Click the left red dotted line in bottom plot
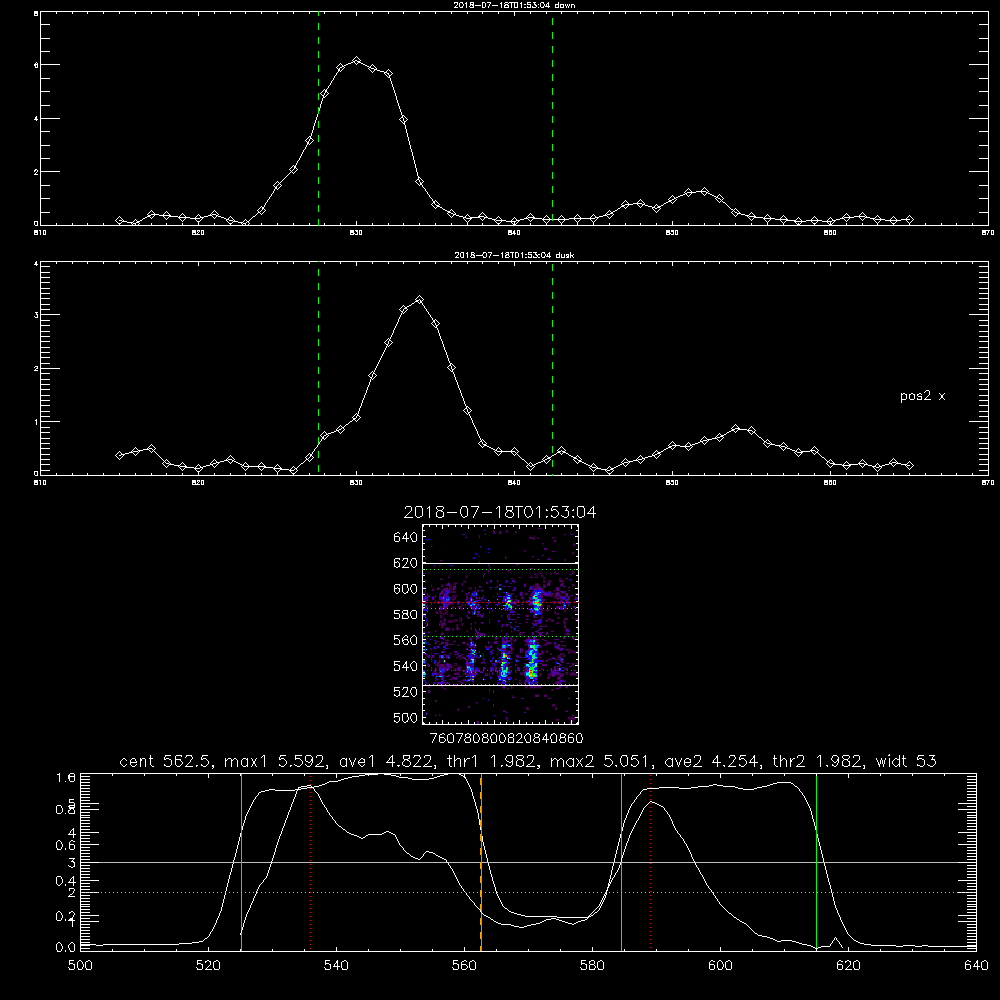 pos(310,862)
